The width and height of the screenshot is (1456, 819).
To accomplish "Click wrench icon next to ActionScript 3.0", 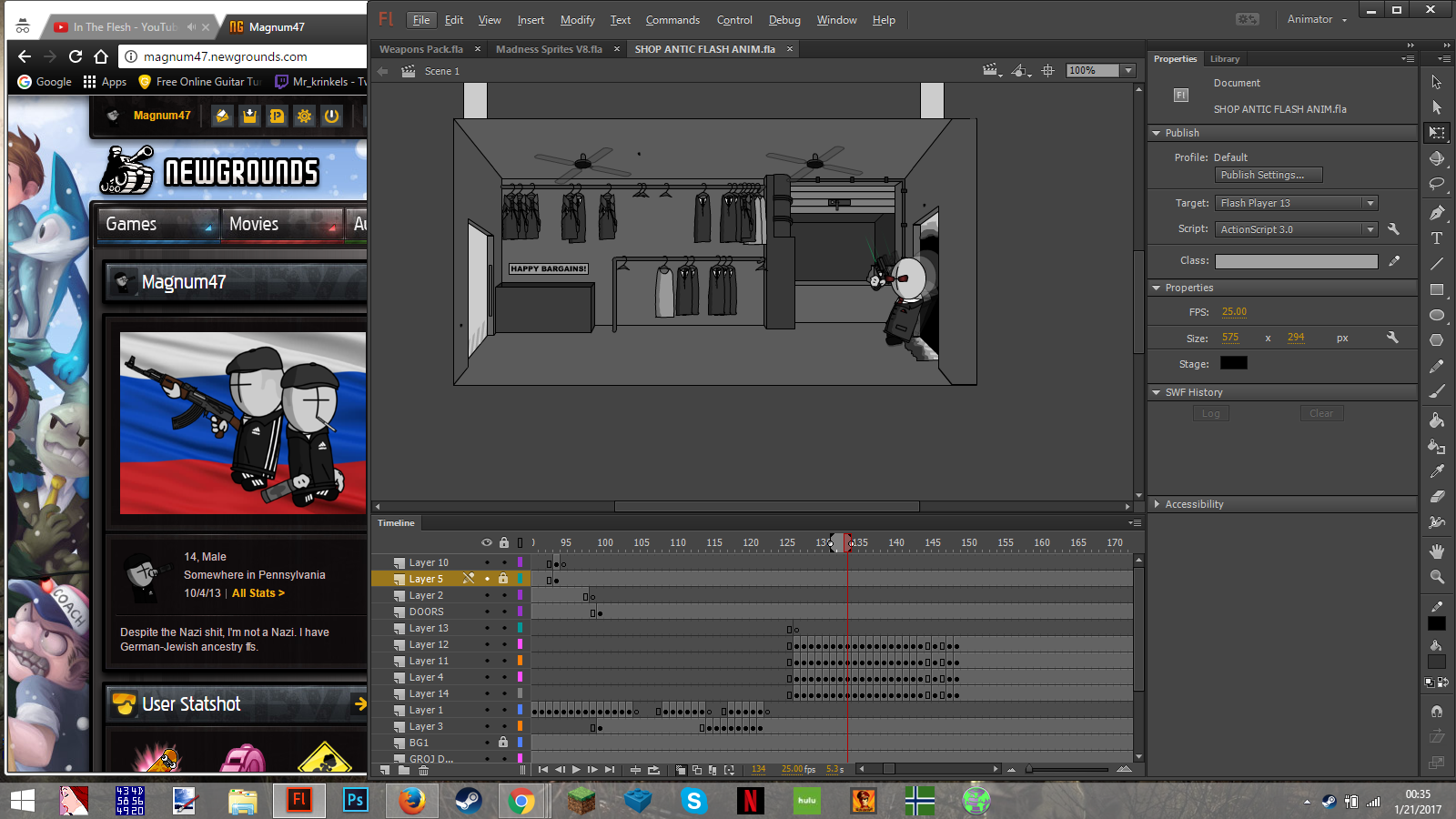I will coord(1393,229).
